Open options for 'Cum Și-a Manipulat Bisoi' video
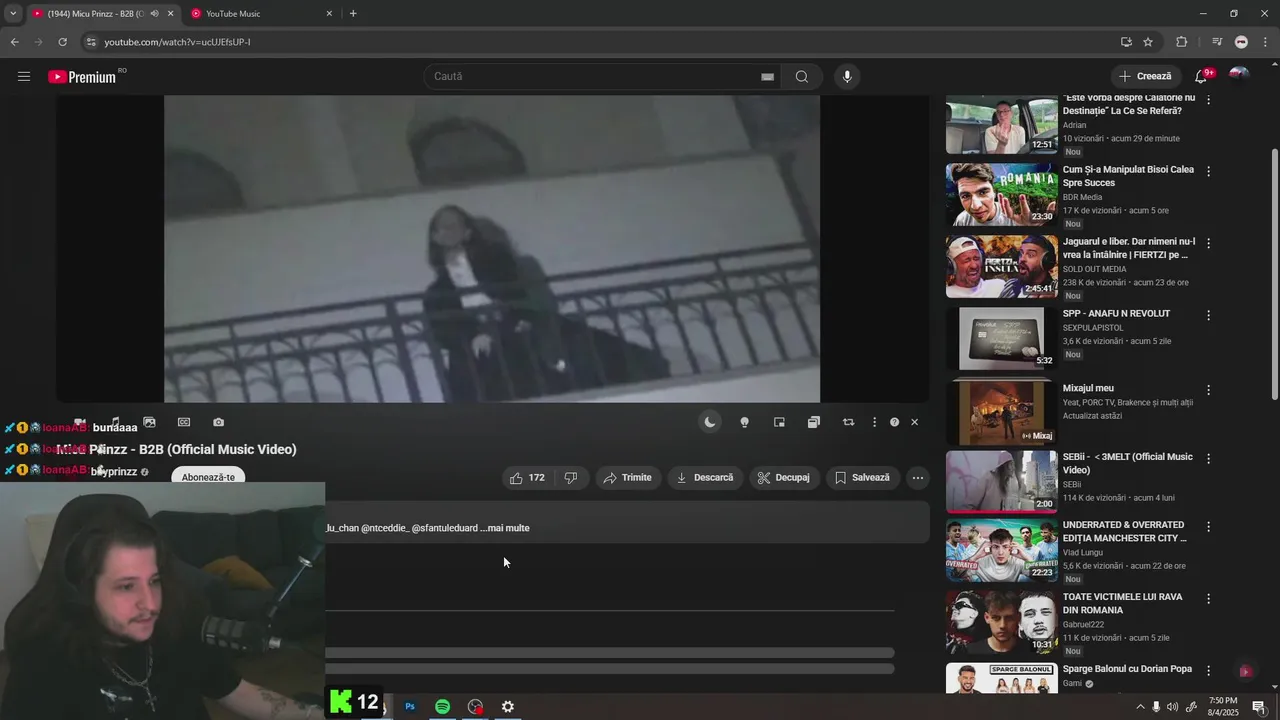This screenshot has width=1280, height=720. [1208, 171]
